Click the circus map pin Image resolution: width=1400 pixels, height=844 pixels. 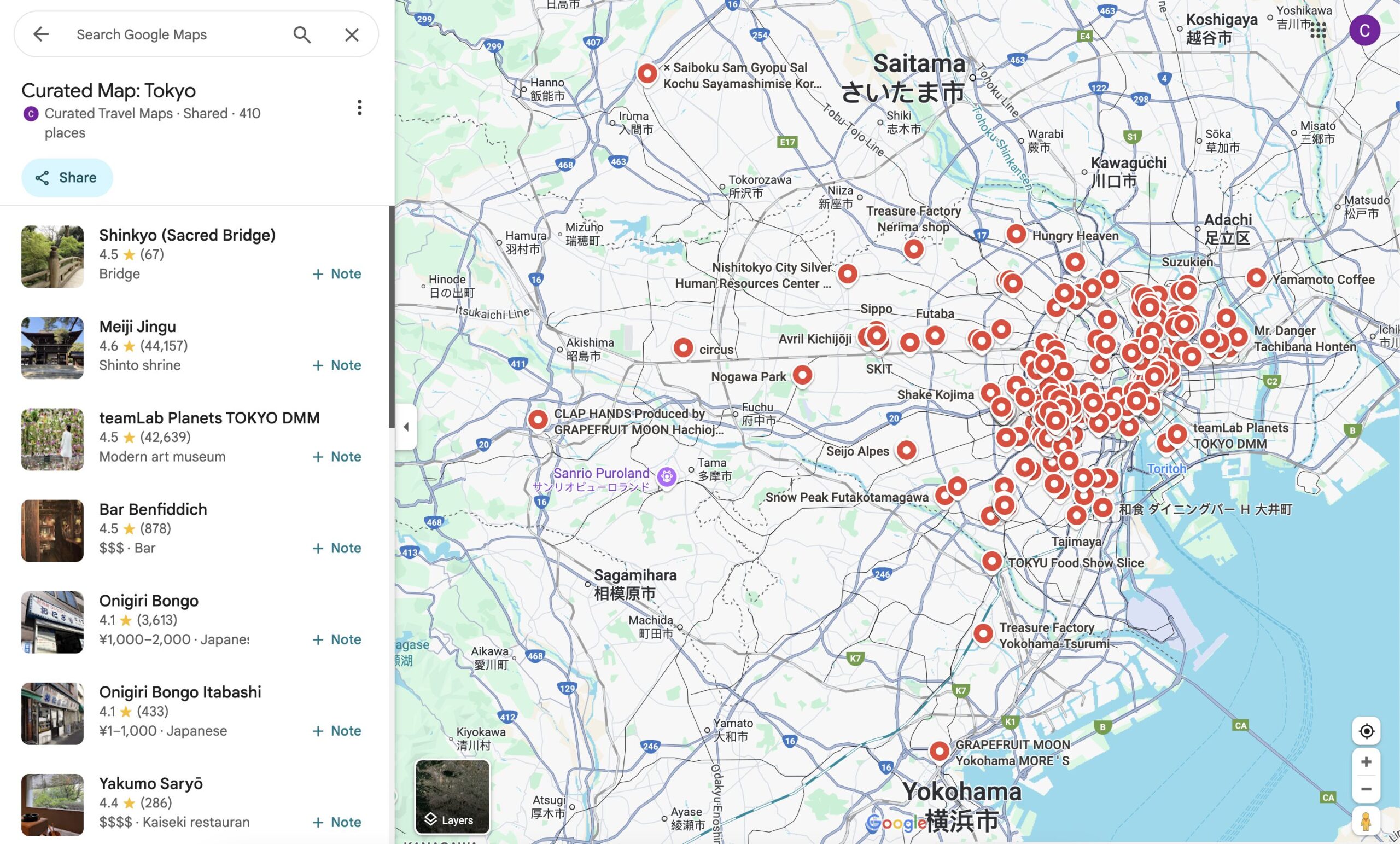point(683,348)
